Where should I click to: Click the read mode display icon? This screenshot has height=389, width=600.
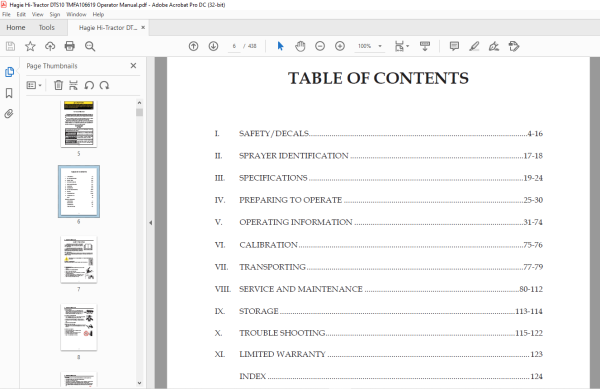tap(425, 46)
